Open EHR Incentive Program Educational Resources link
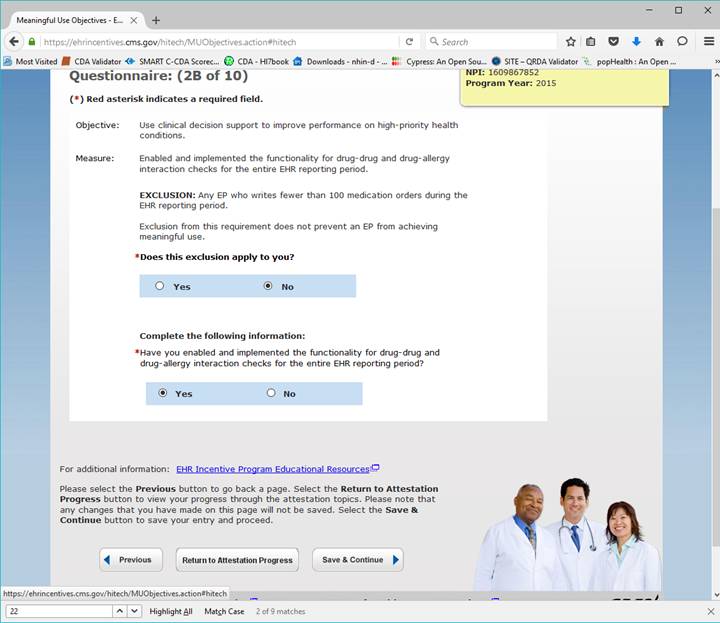Image resolution: width=720 pixels, height=623 pixels. point(273,468)
